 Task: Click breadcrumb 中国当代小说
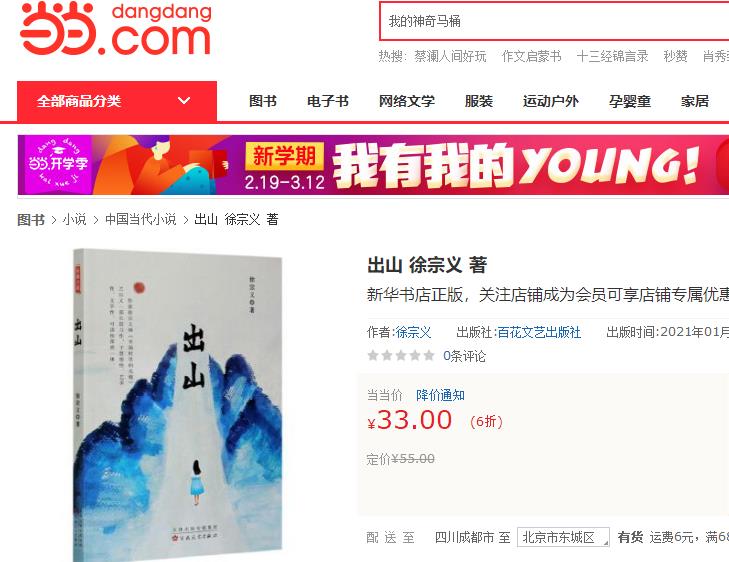[140, 219]
